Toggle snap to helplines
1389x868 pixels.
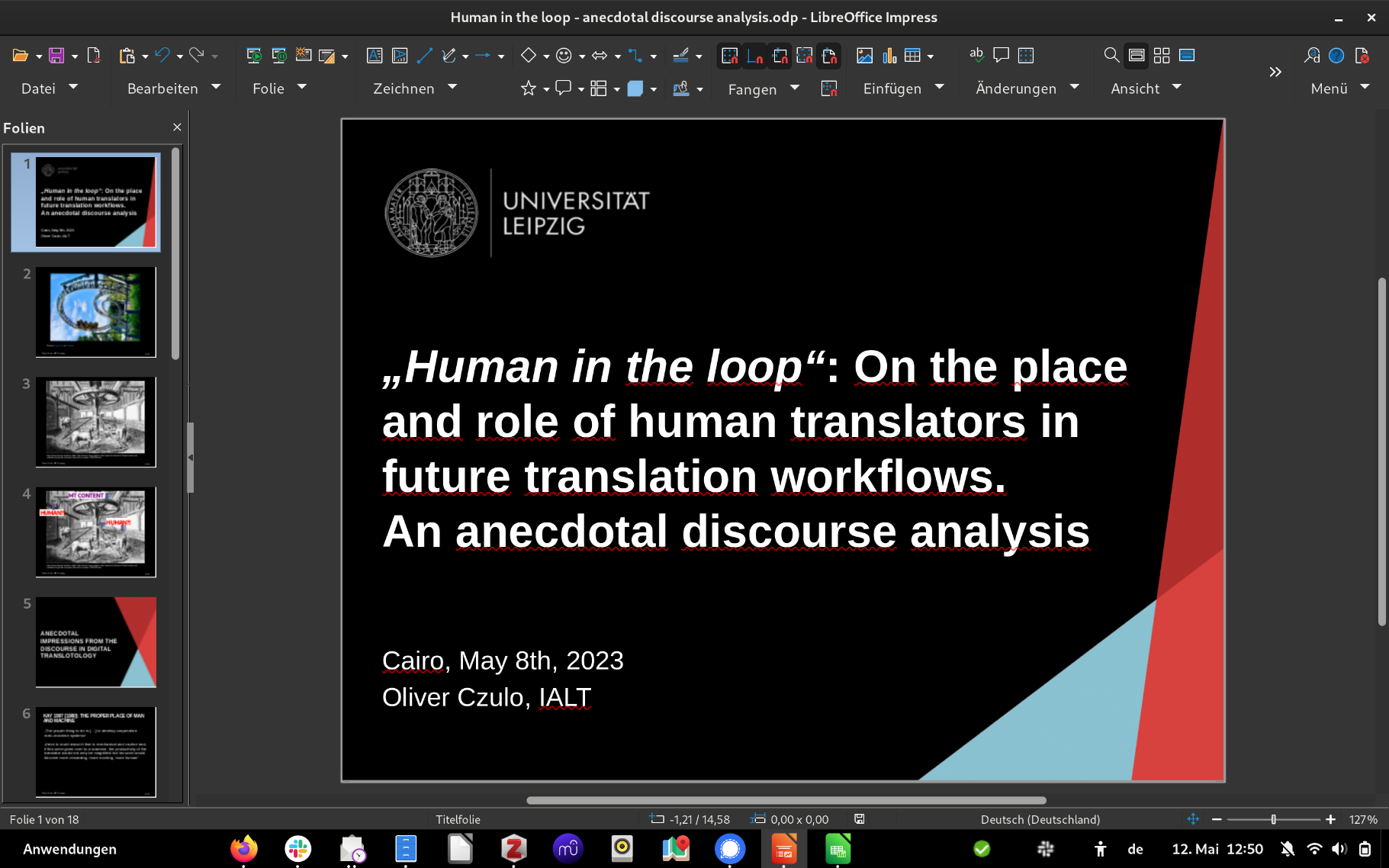755,56
